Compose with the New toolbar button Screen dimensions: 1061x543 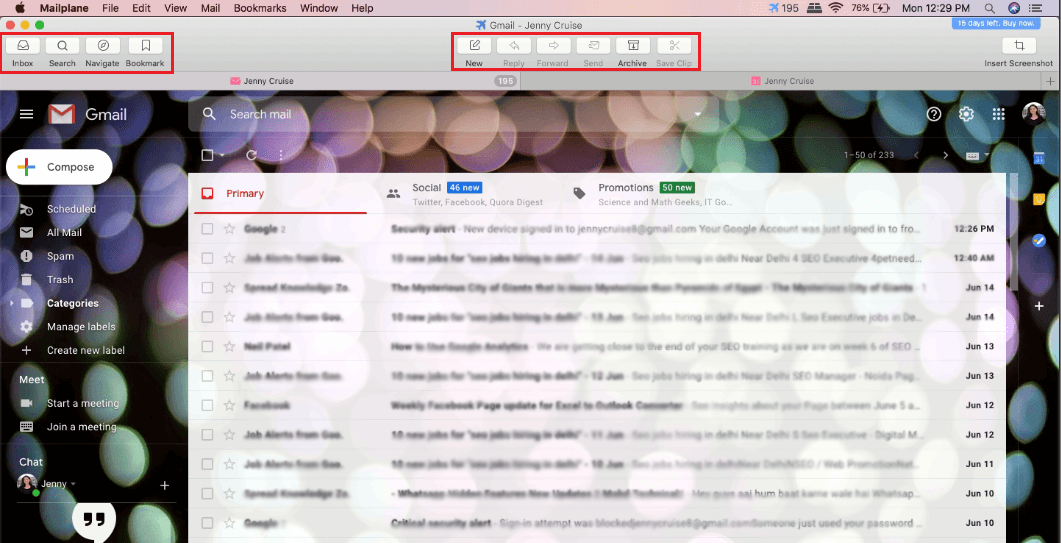[x=474, y=46]
